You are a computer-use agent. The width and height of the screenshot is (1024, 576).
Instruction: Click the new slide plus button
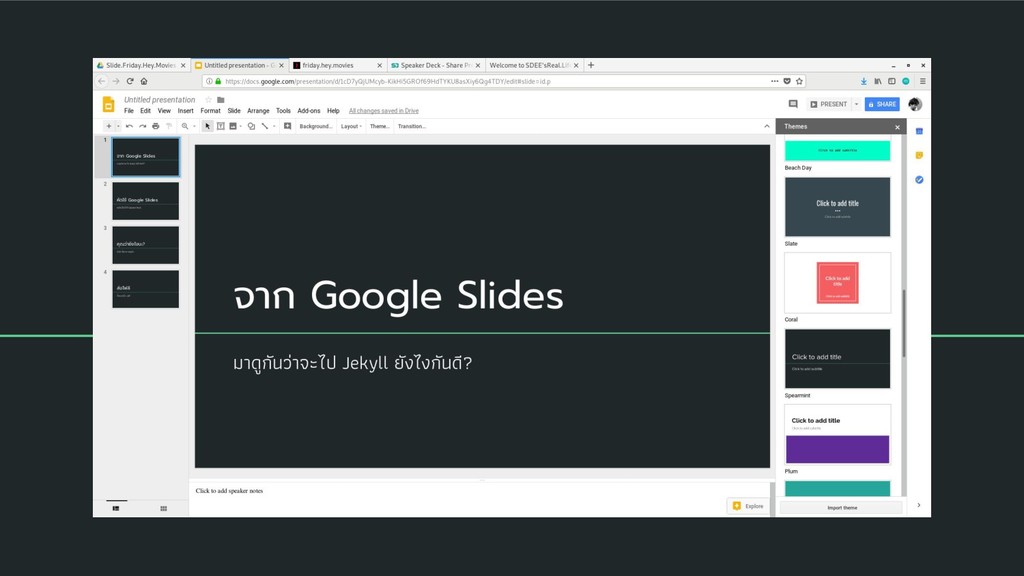pyautogui.click(x=108, y=126)
